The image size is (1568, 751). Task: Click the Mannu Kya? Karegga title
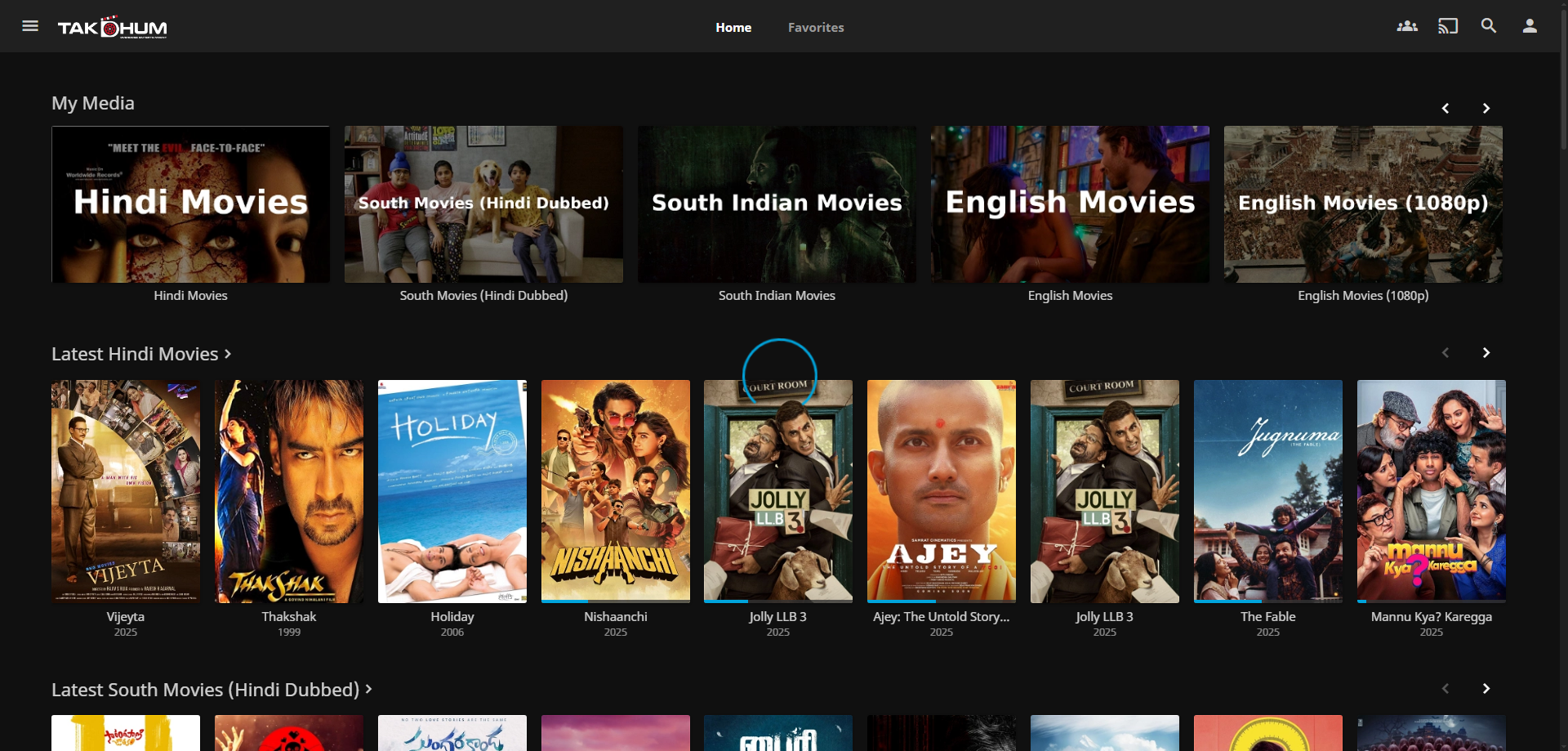point(1431,617)
